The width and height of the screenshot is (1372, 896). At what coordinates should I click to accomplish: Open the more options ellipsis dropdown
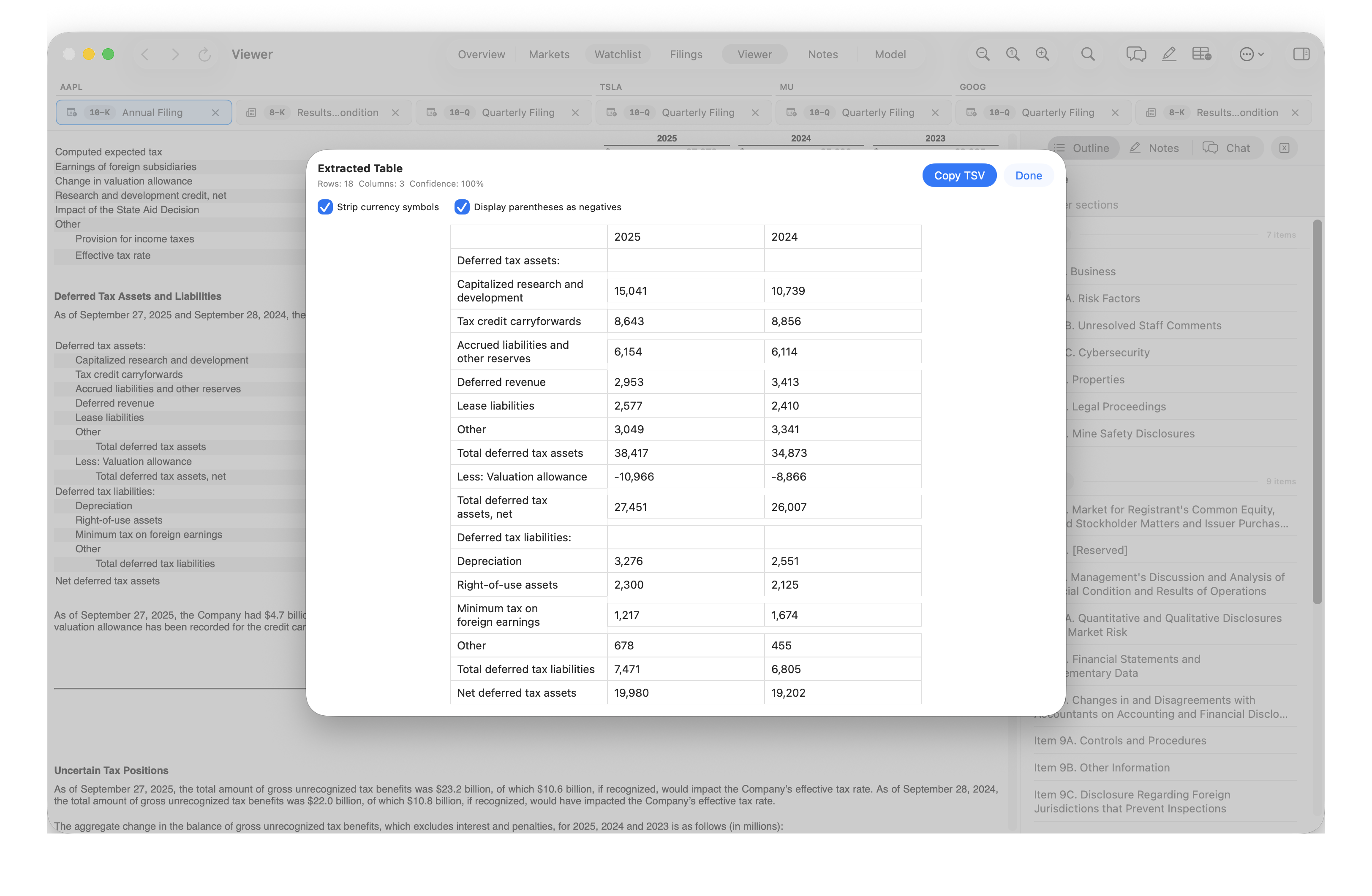pos(1252,54)
